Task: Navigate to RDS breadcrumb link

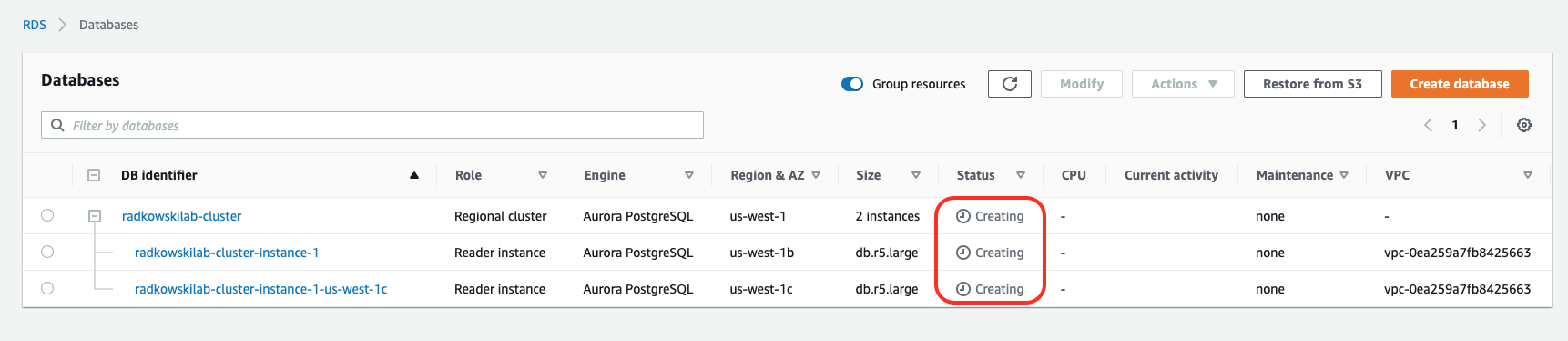Action: coord(35,25)
